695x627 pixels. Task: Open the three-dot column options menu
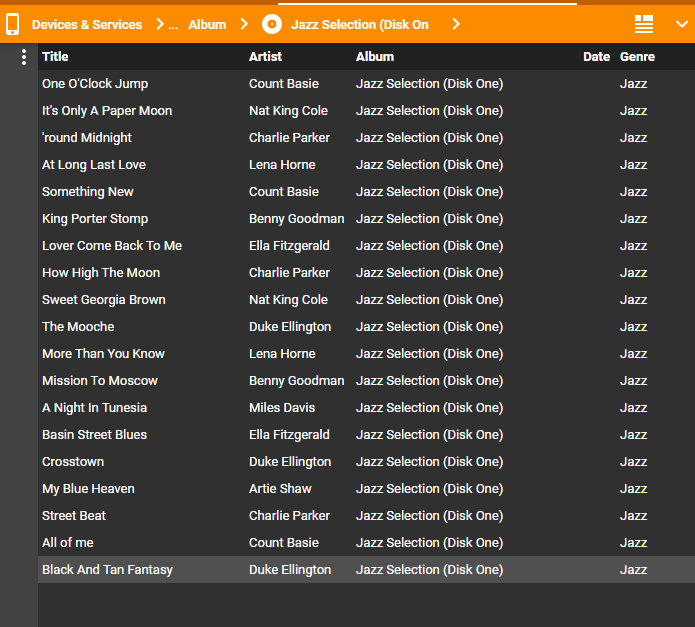coord(24,58)
